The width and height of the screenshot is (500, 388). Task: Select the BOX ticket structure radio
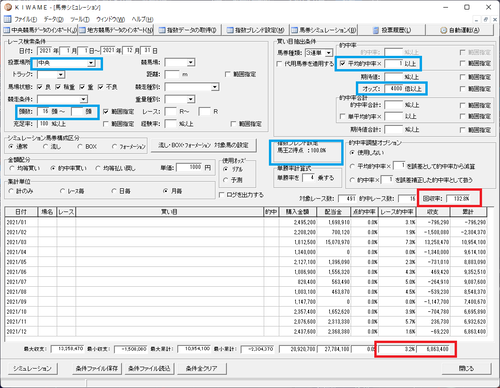pyautogui.click(x=80, y=146)
